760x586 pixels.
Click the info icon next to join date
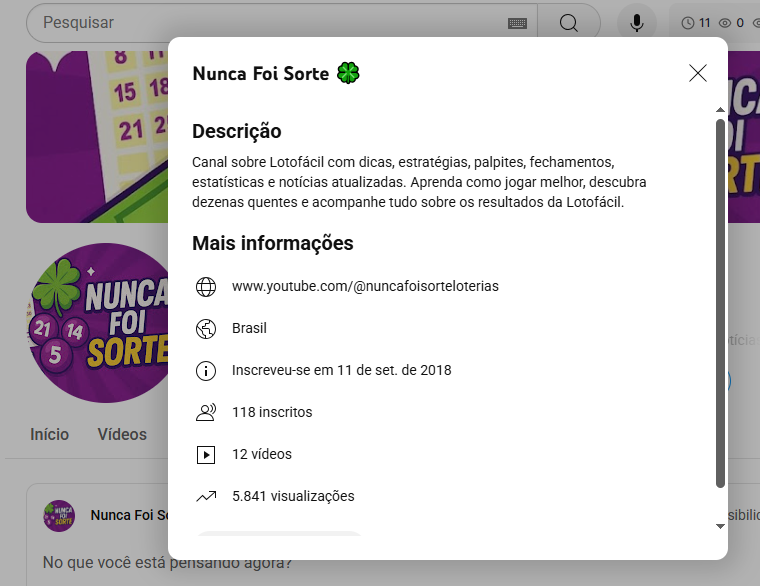pos(206,371)
